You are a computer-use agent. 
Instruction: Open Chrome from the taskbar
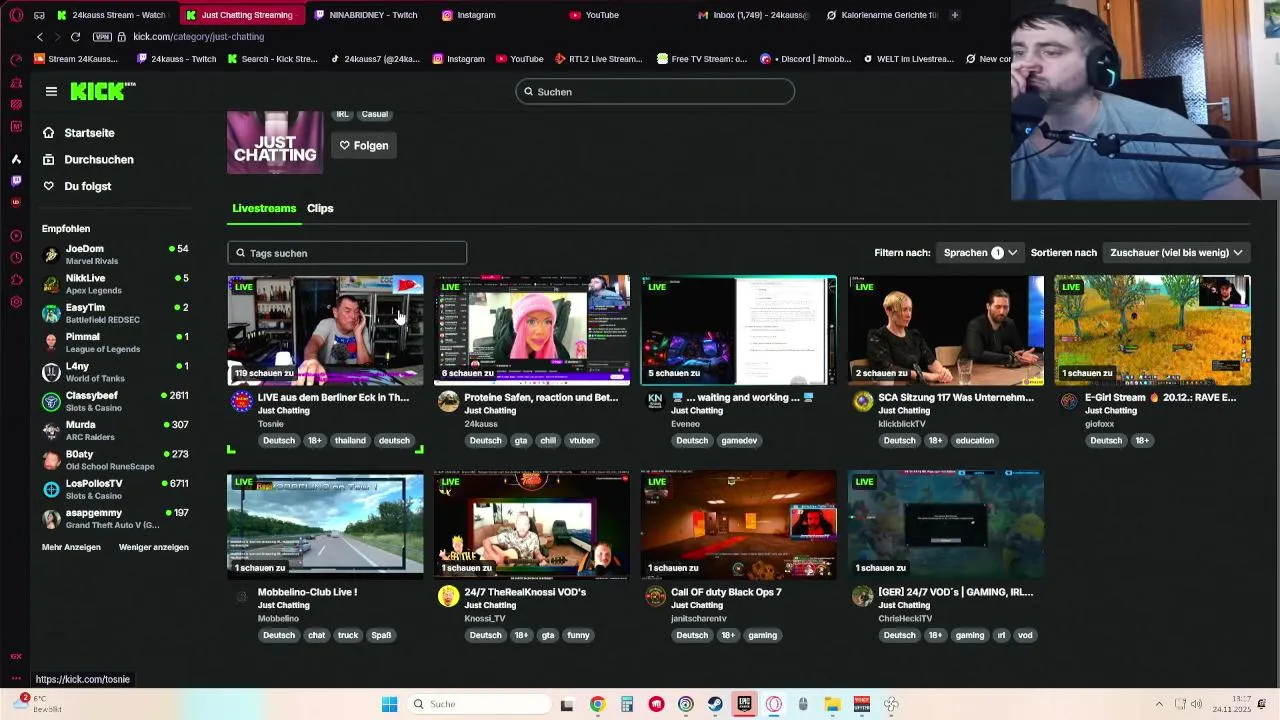point(597,704)
